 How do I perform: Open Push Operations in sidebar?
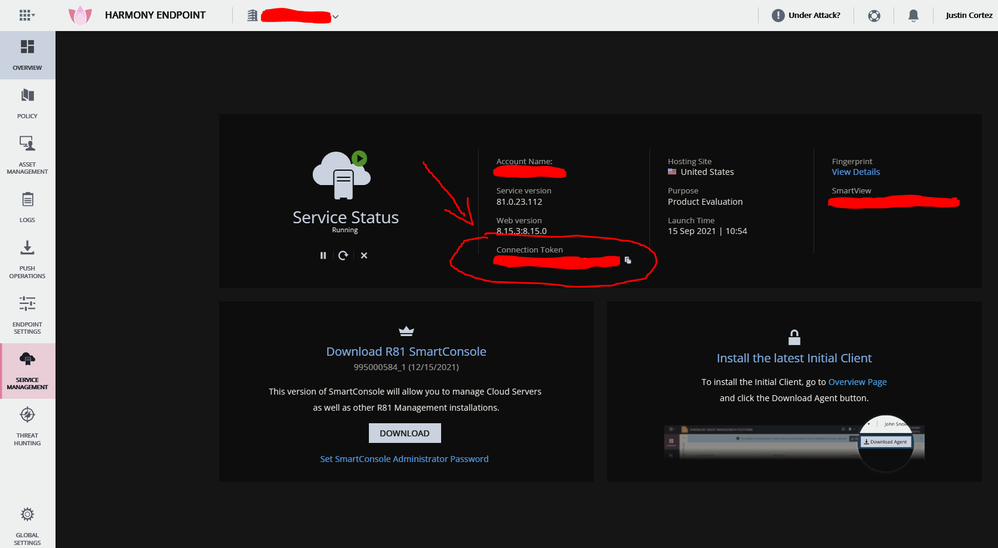click(27, 259)
